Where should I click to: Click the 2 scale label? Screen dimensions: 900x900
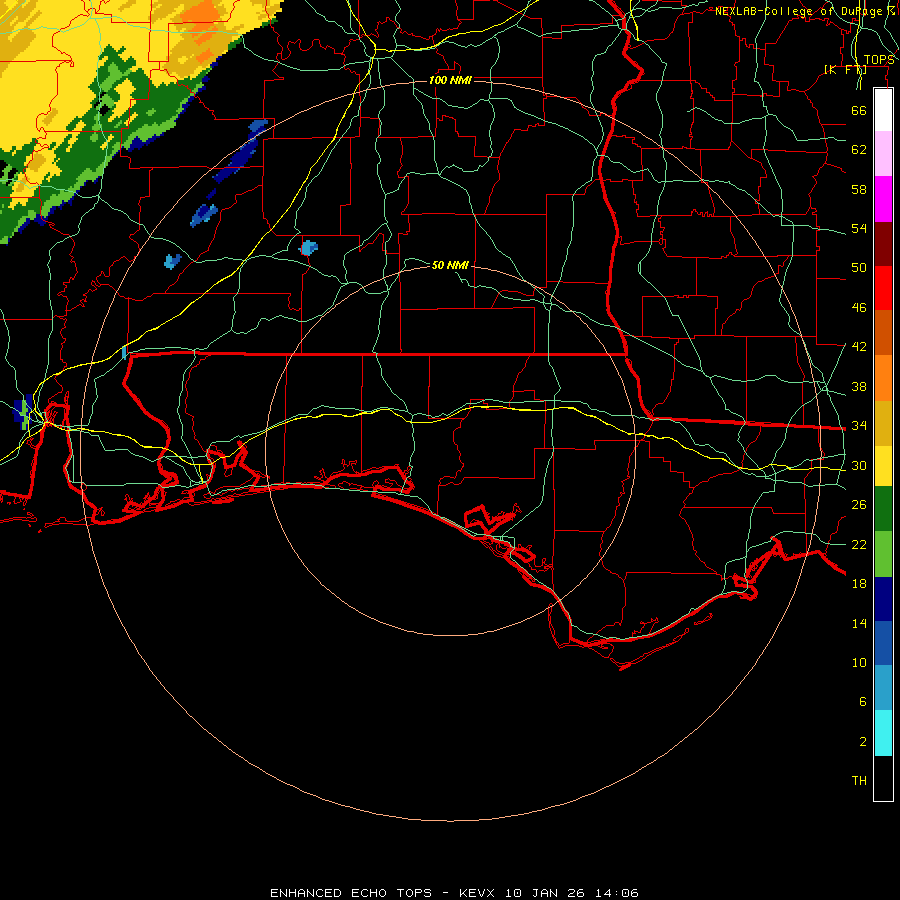[x=863, y=742]
